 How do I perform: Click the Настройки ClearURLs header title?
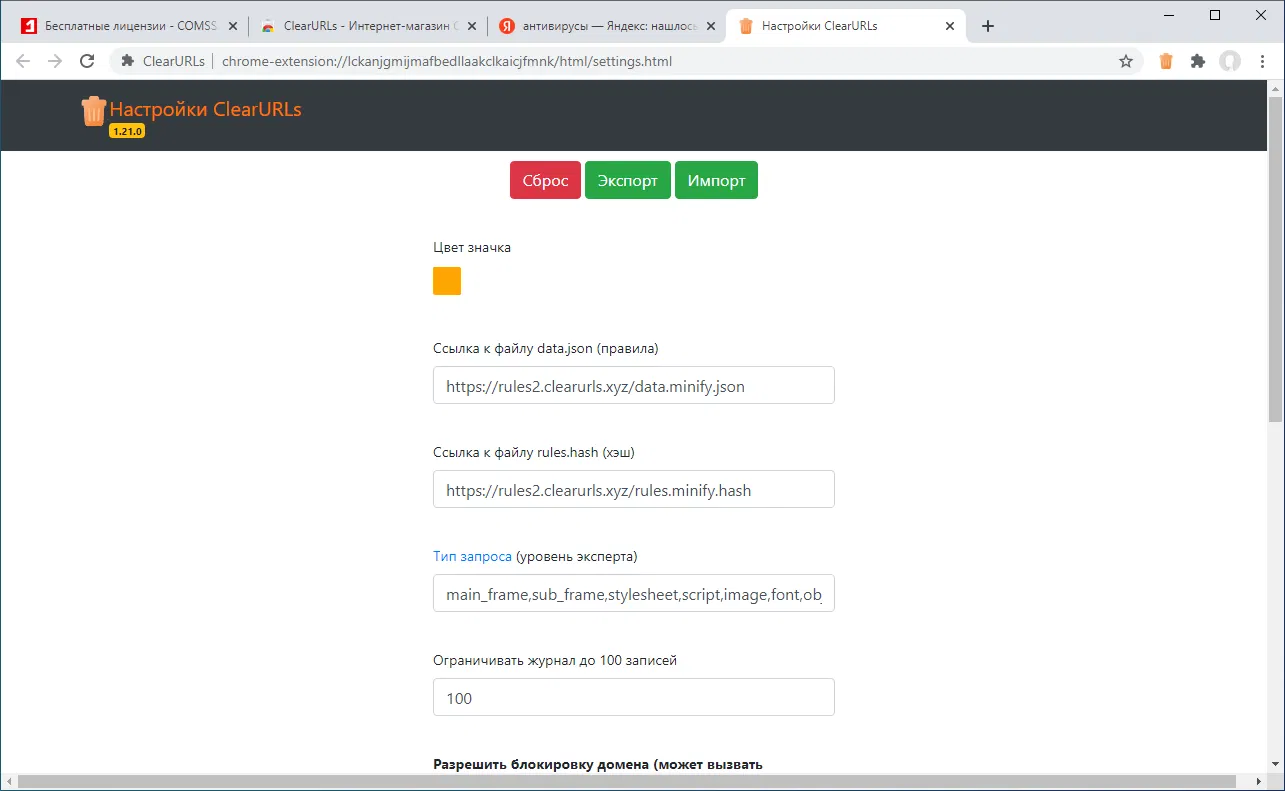pyautogui.click(x=205, y=109)
